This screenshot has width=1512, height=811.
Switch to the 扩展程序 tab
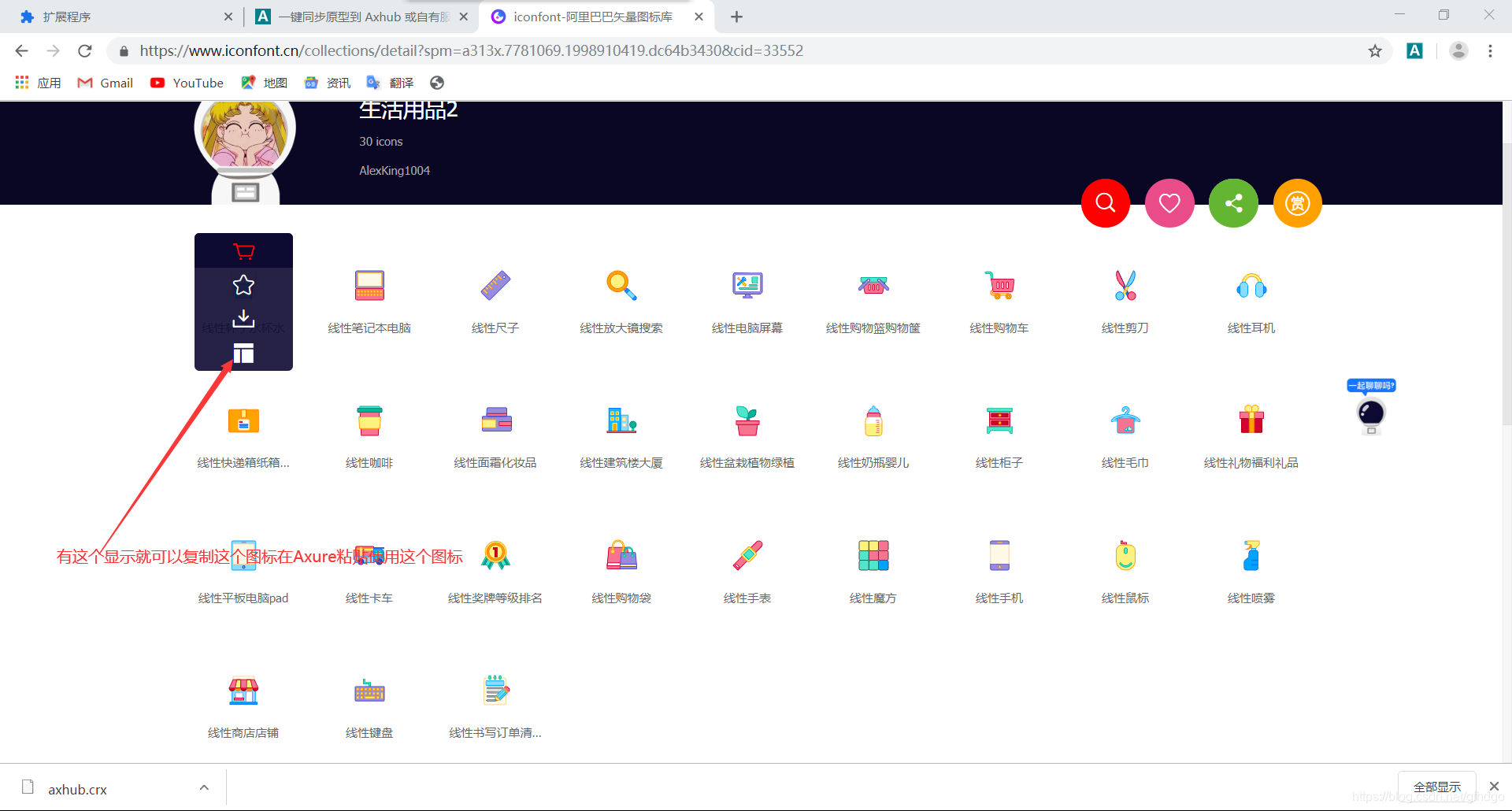126,17
